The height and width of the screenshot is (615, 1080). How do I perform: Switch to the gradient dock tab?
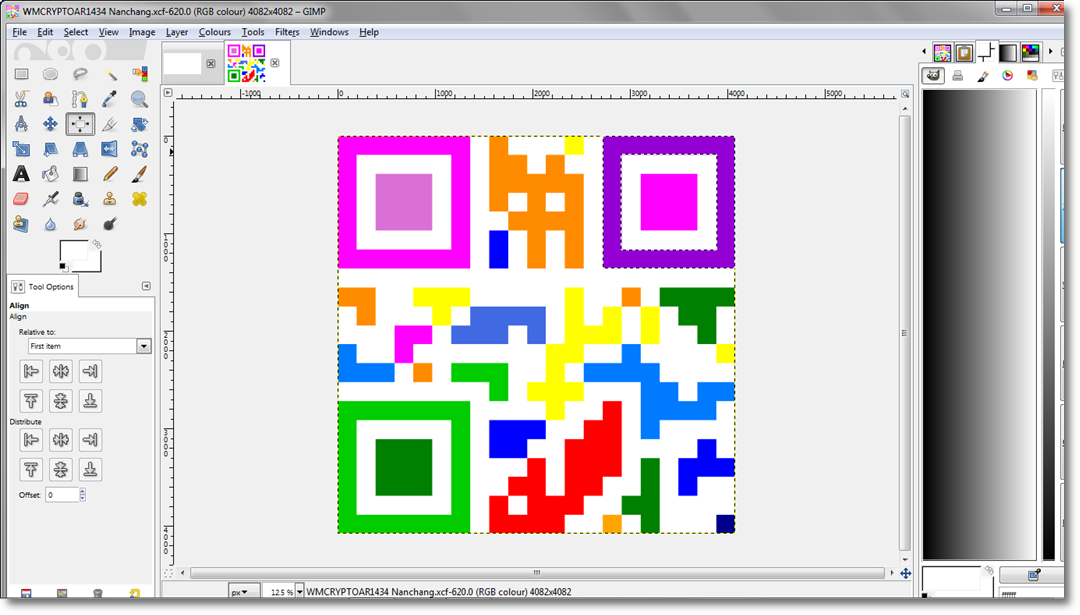[x=1008, y=52]
